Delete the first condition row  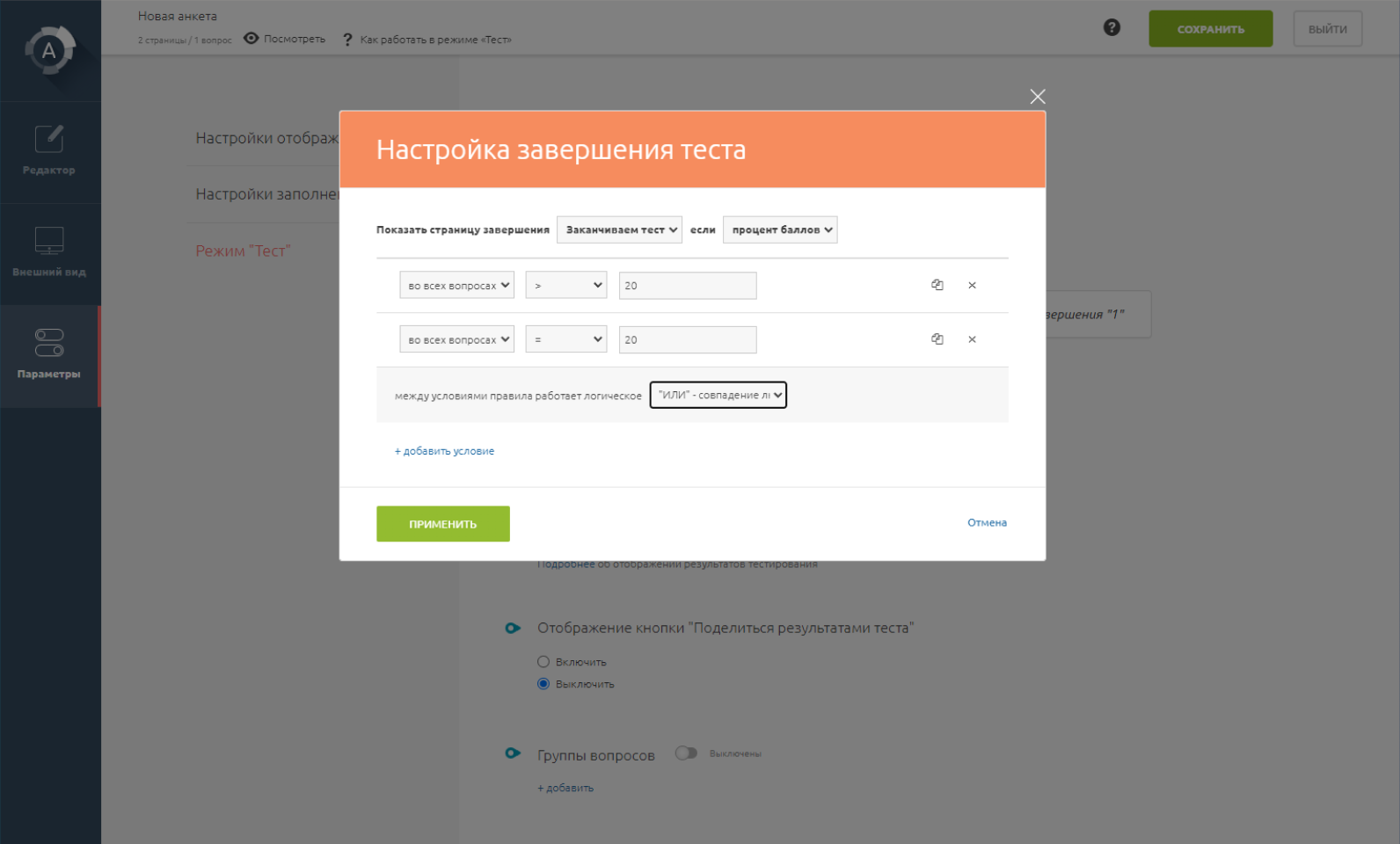[x=972, y=285]
